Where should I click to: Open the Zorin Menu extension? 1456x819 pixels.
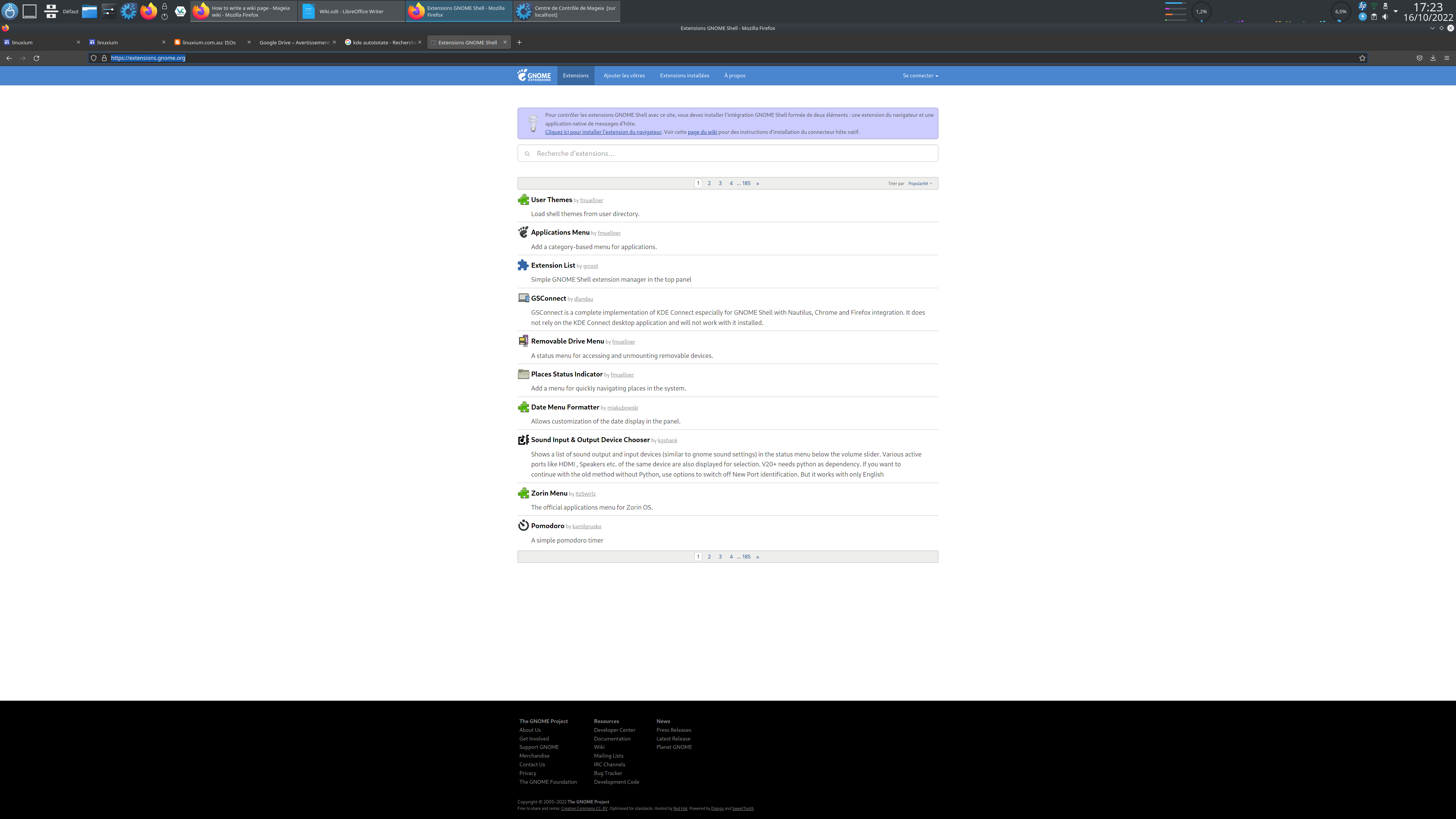[549, 493]
